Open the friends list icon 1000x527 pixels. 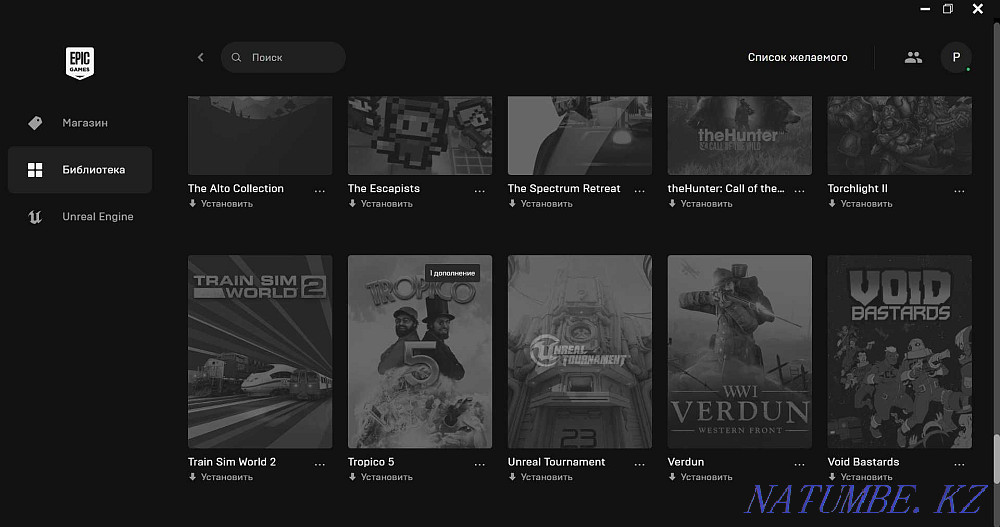pos(912,58)
